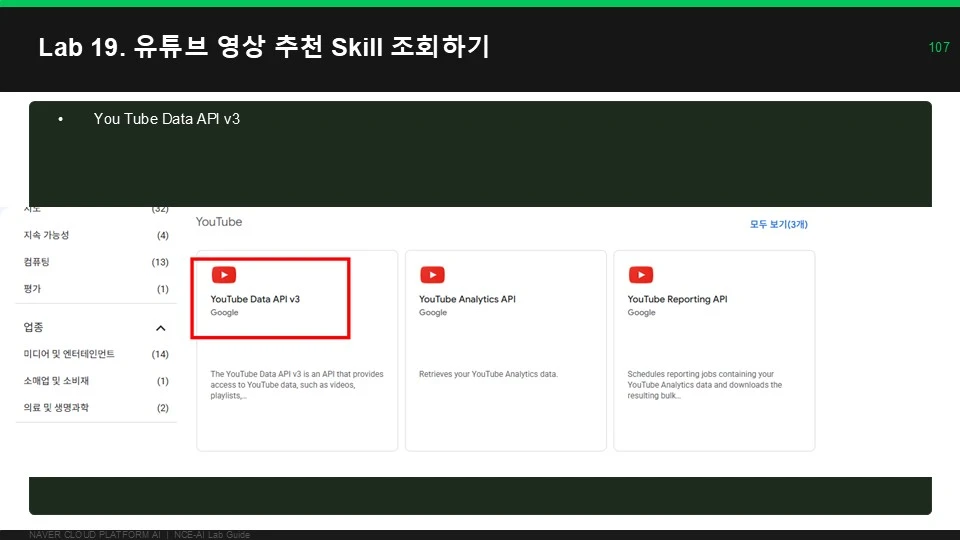Viewport: 960px width, 540px height.
Task: Click the Google label under YouTube Analytics API
Action: (x=433, y=312)
